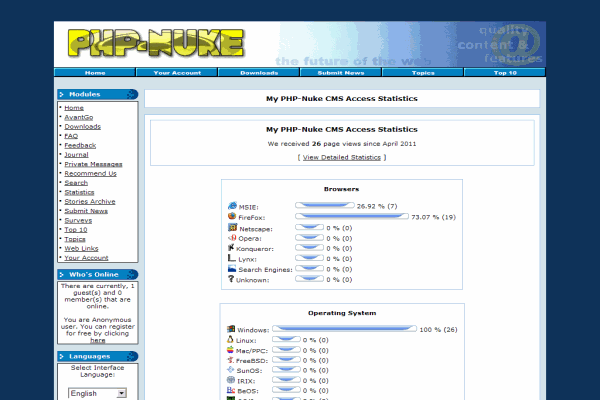Image resolution: width=600 pixels, height=400 pixels.
Task: Click the Search Engines icon
Action: 232,268
